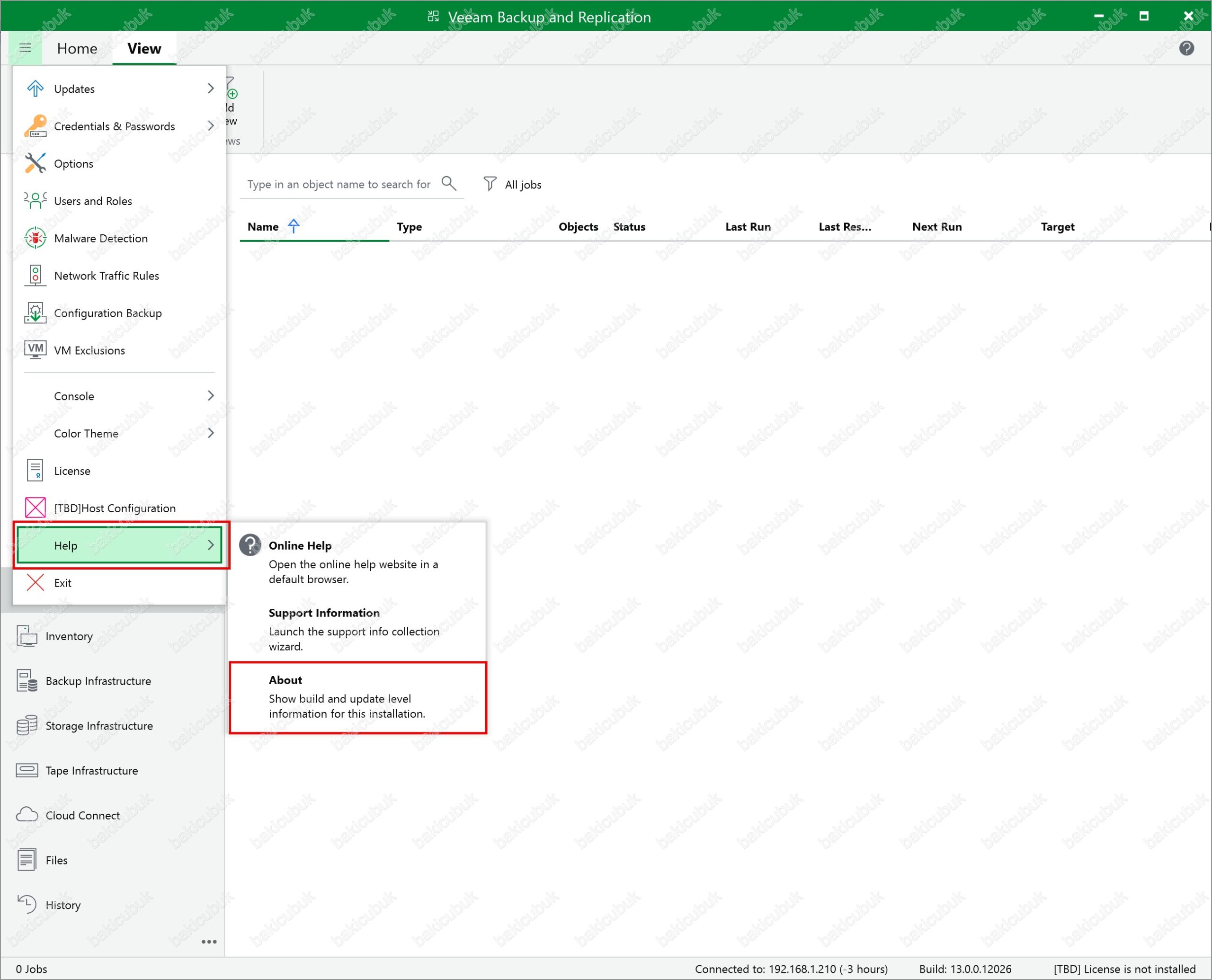The height and width of the screenshot is (980, 1212).
Task: Click the red Exit cross icon
Action: tap(35, 582)
